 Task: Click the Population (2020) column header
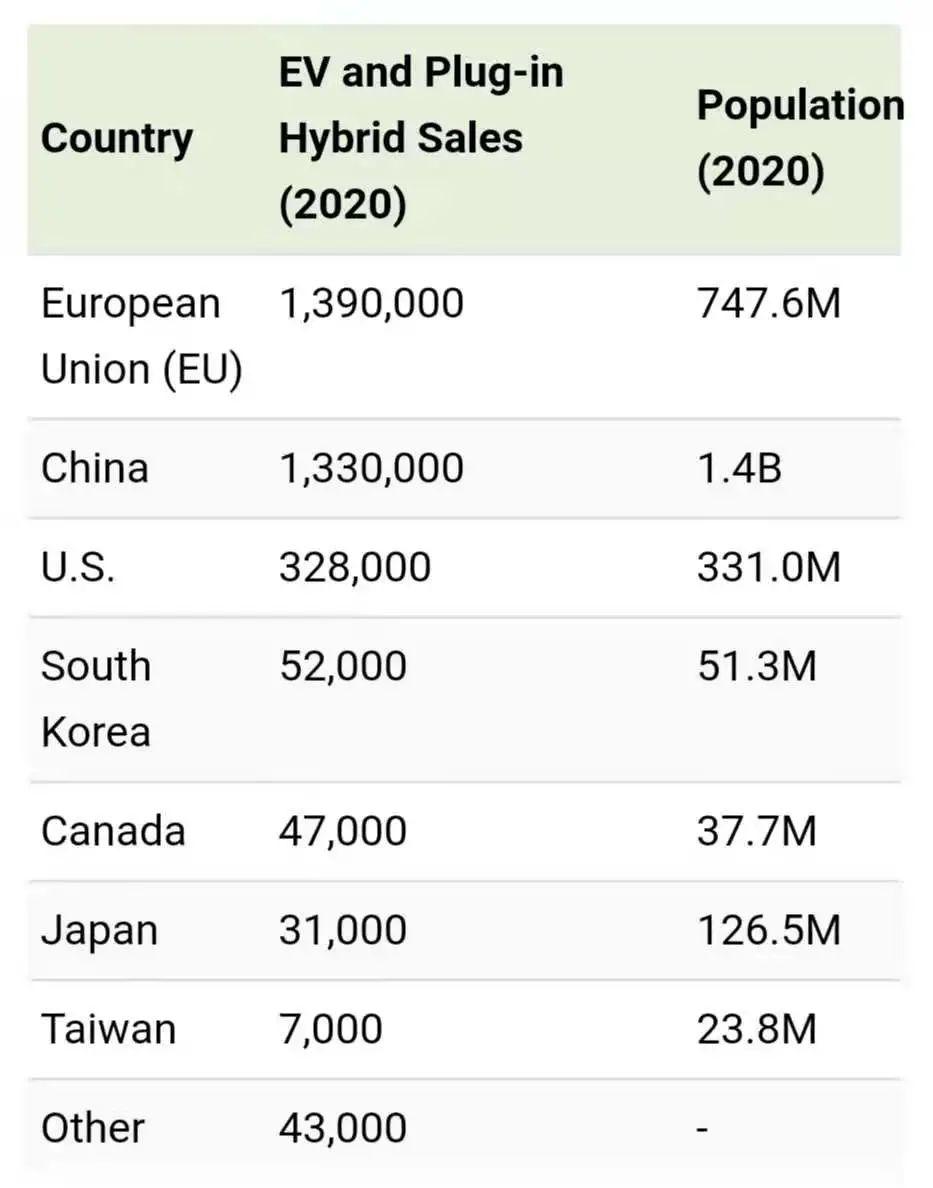798,139
